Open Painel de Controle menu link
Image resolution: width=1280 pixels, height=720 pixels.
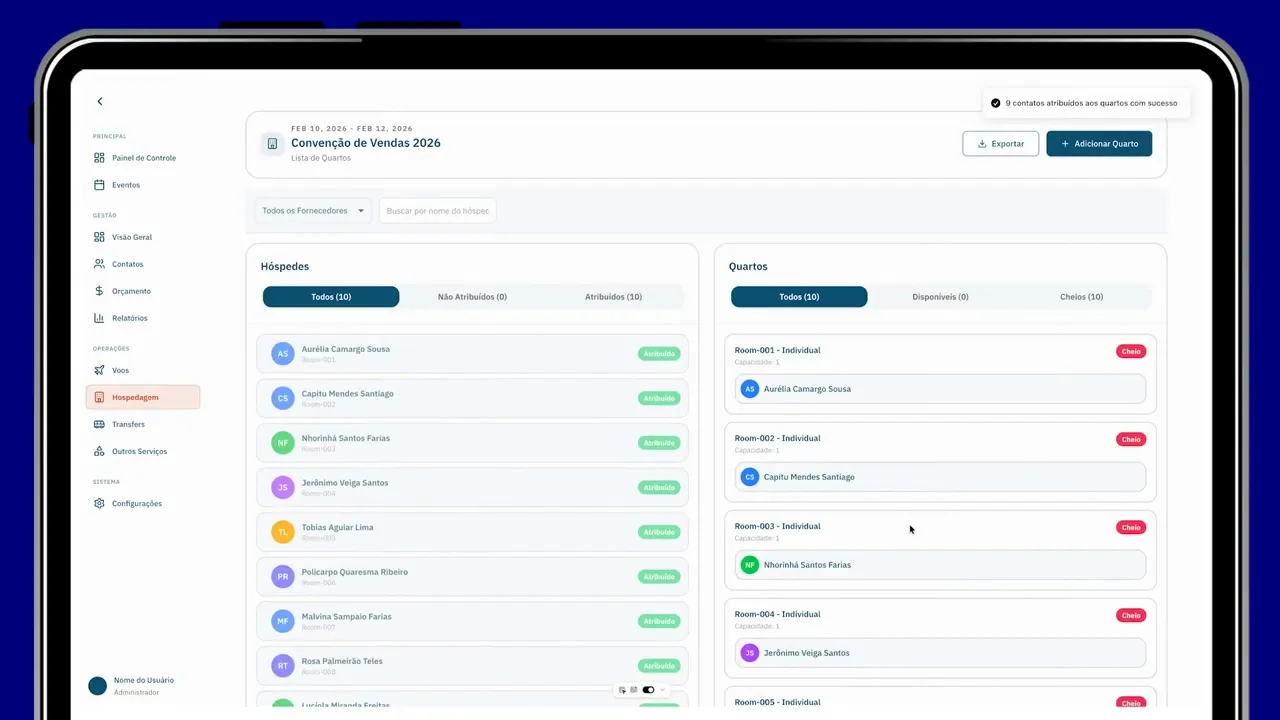click(x=144, y=158)
